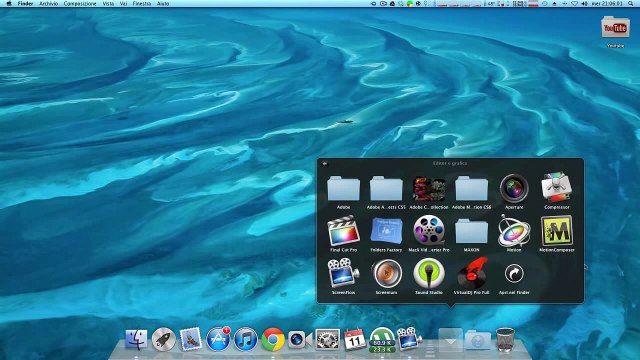Open ScreenFlow icon in the Dock
The height and width of the screenshot is (360, 640).
(409, 339)
